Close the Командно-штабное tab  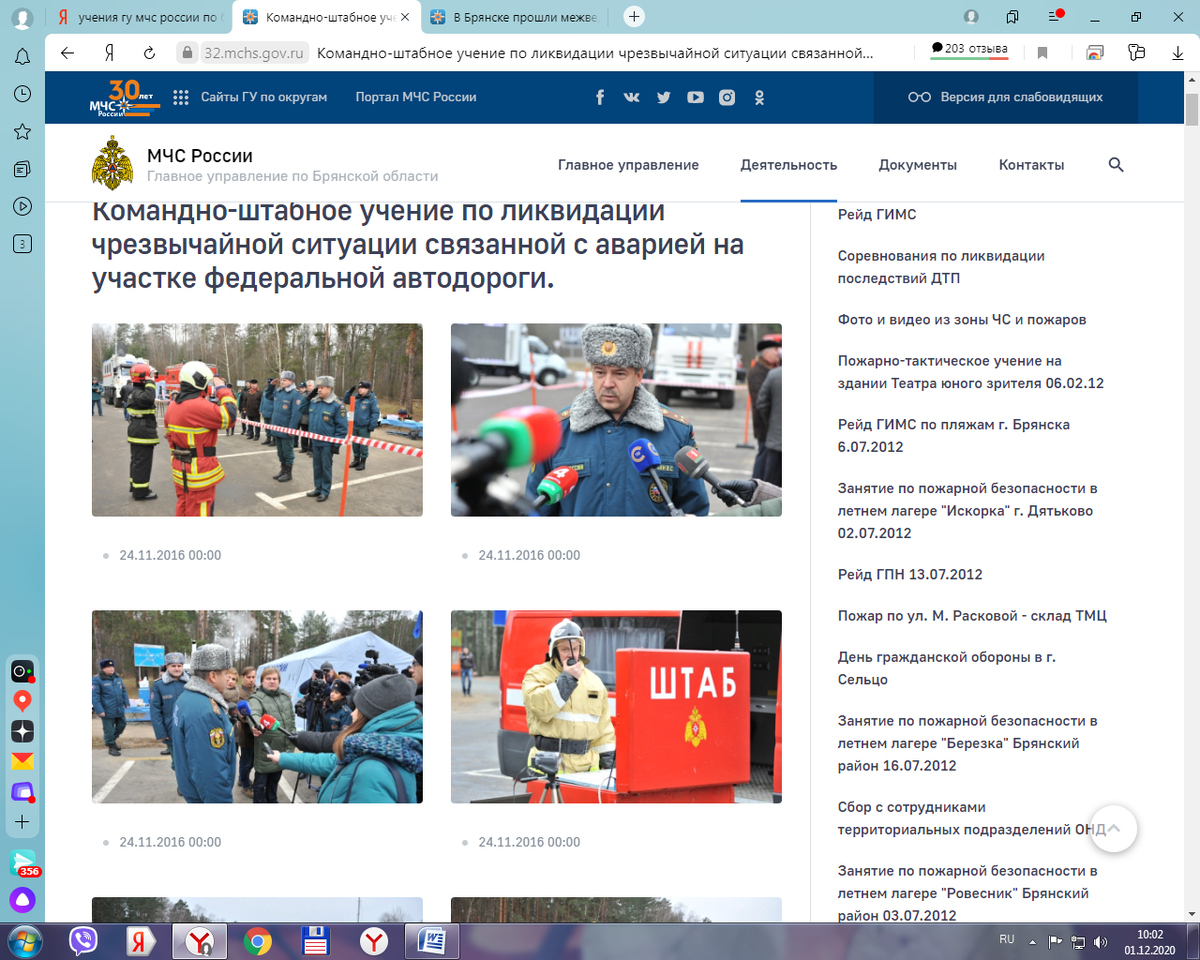pyautogui.click(x=405, y=17)
